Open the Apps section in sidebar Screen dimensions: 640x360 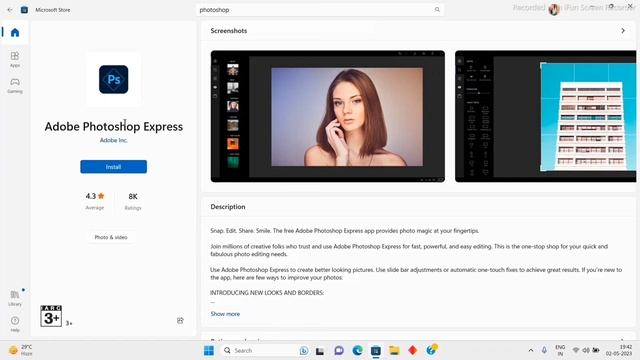click(x=15, y=59)
